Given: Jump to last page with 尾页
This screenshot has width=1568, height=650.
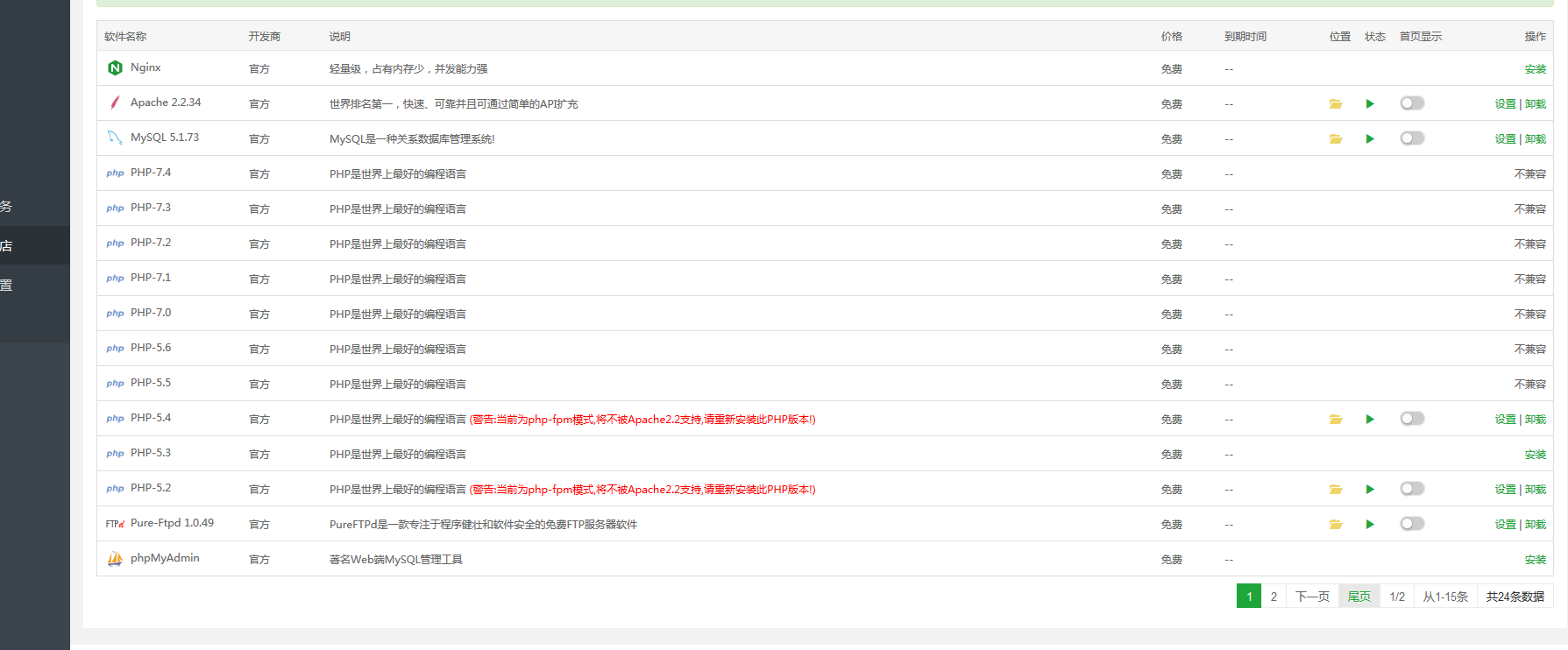Looking at the screenshot, I should pyautogui.click(x=1359, y=597).
